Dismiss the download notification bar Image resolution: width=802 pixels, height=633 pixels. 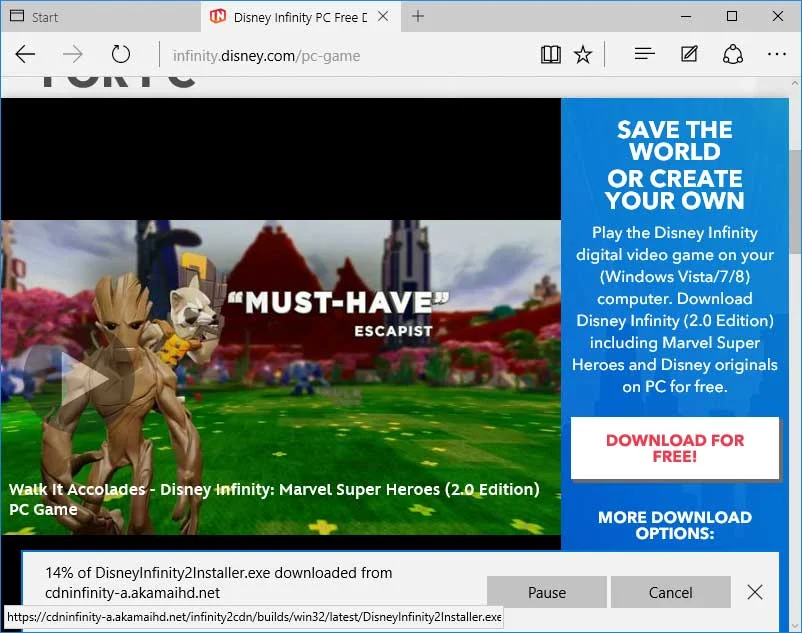click(x=755, y=592)
